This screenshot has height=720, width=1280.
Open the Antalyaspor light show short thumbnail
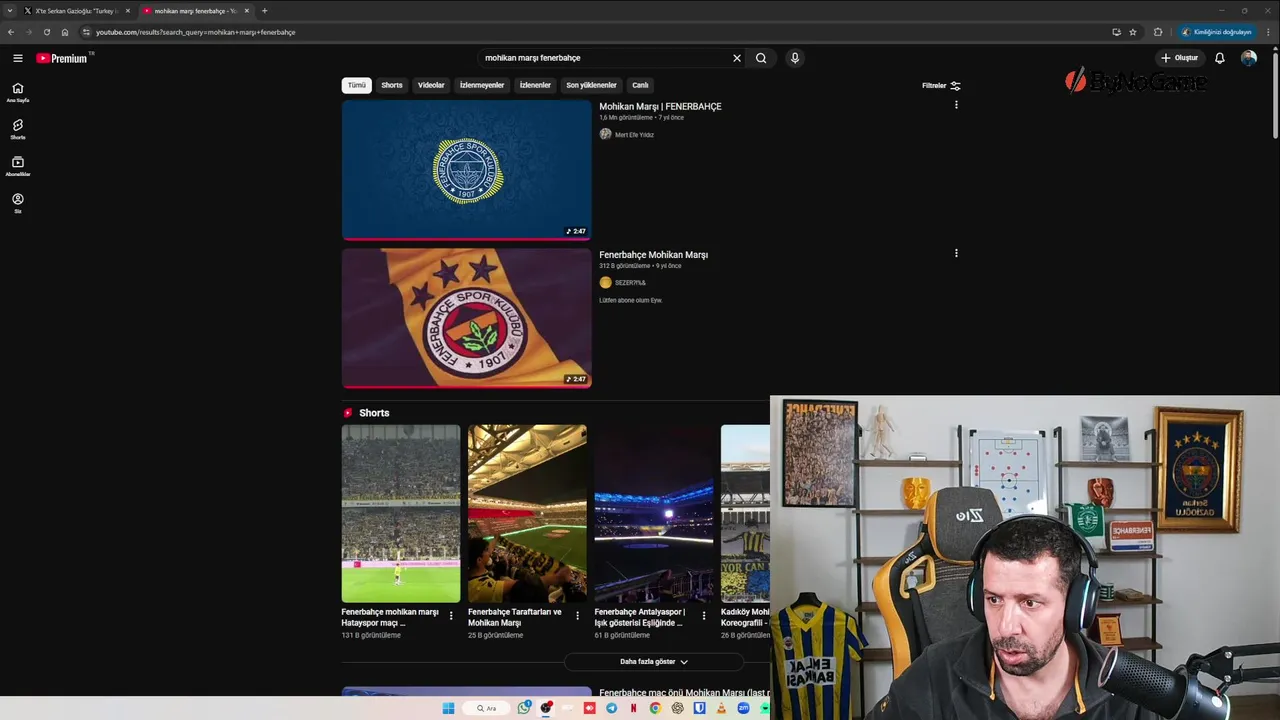coord(654,514)
